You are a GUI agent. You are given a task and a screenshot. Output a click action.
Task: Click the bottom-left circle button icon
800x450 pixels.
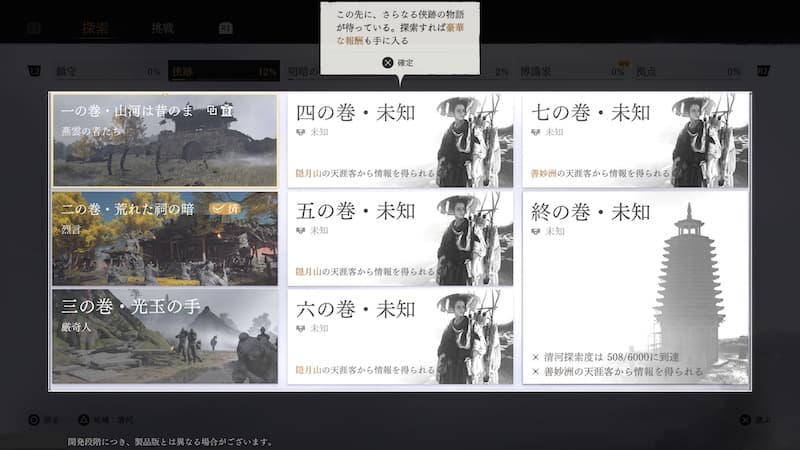click(35, 419)
